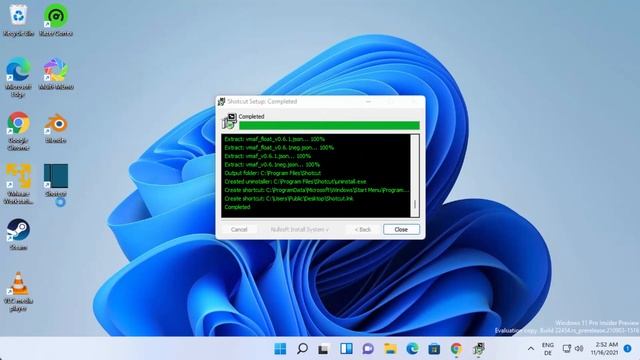Viewport: 640px width, 360px height.
Task: Open the Blender desktop shortcut
Action: (56, 128)
